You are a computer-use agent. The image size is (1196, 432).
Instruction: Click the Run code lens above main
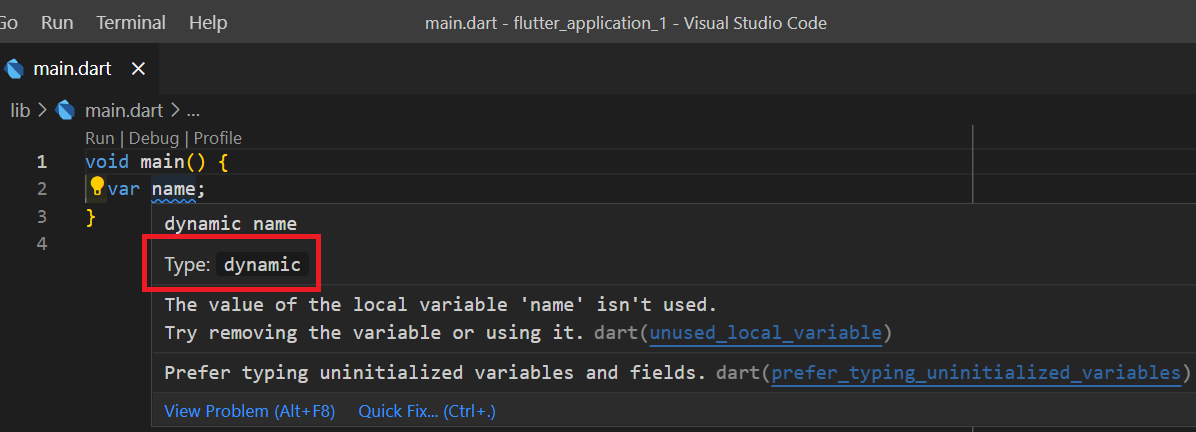coord(99,138)
